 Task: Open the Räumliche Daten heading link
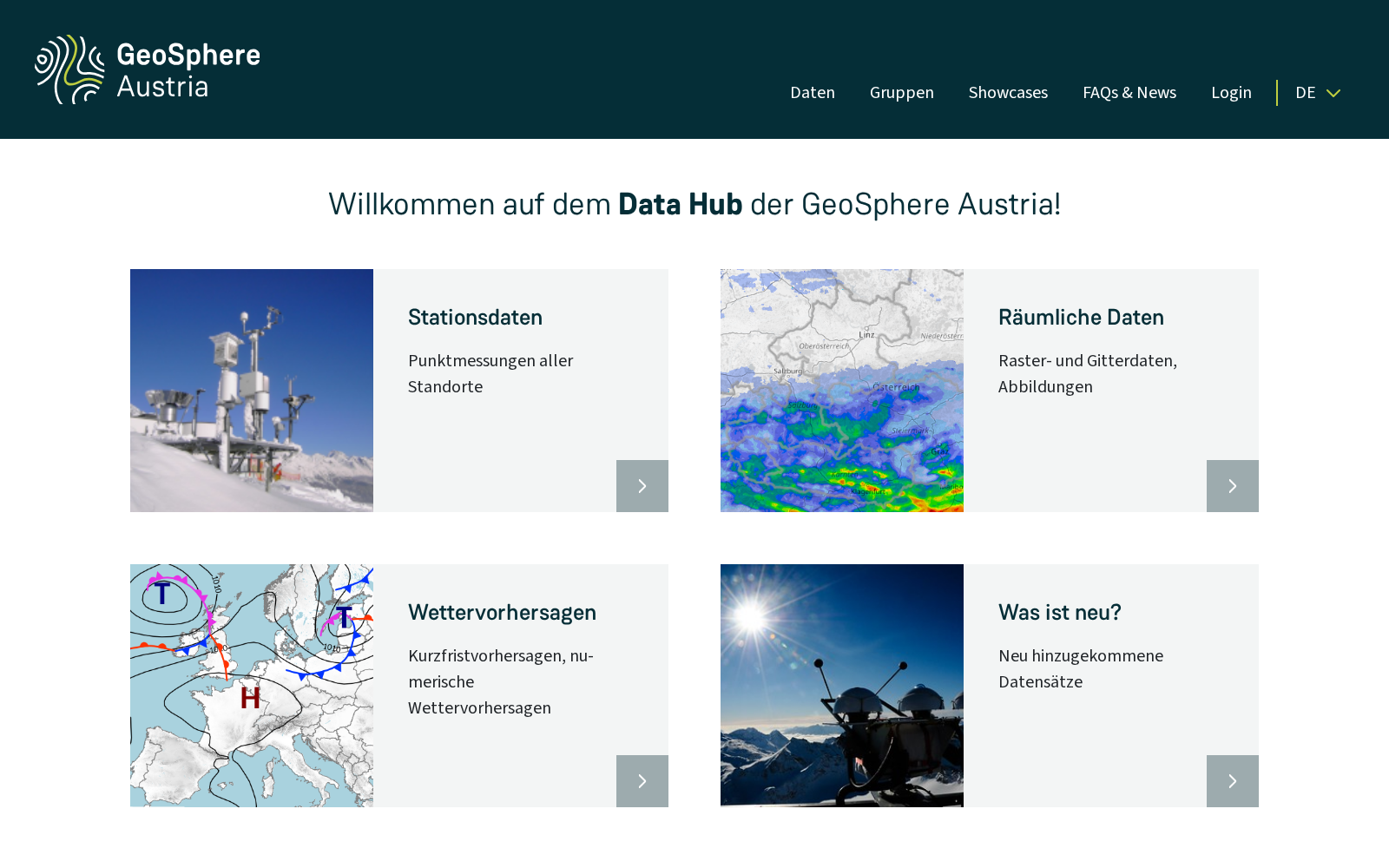[1081, 318]
